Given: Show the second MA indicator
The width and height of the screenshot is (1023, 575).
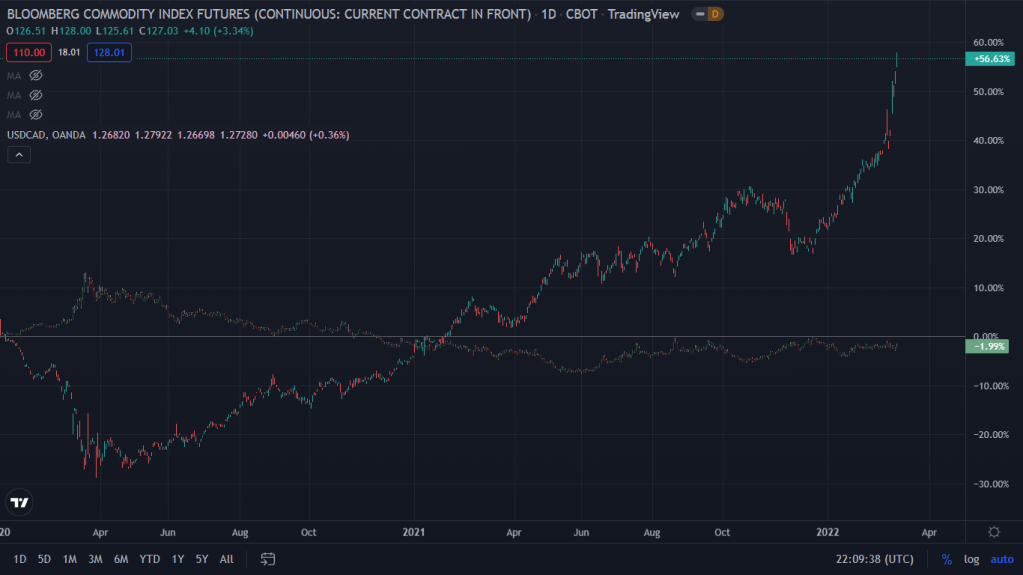Looking at the screenshot, I should (x=36, y=95).
